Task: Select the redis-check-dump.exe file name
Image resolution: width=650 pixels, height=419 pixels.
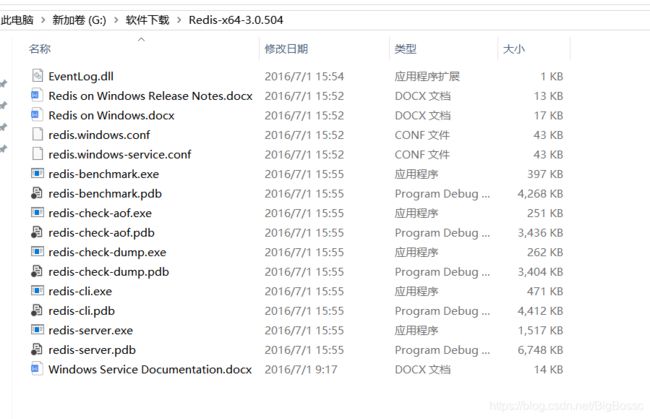Action: coord(107,252)
